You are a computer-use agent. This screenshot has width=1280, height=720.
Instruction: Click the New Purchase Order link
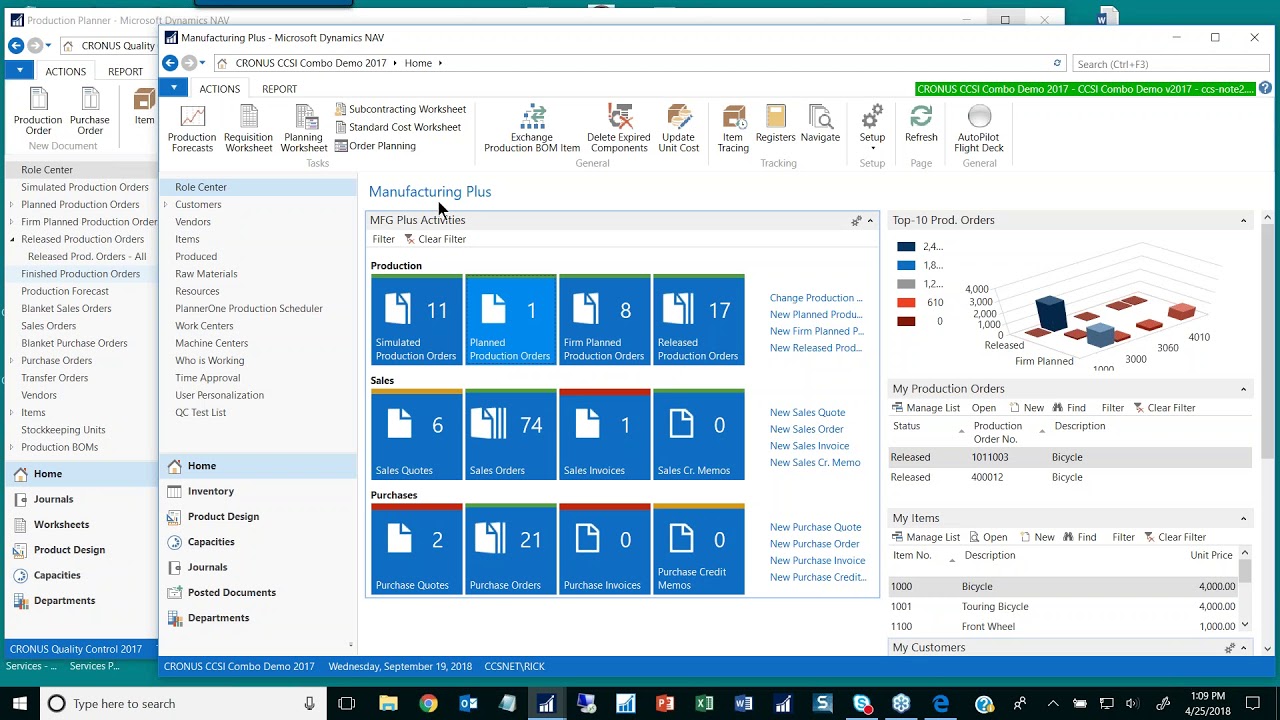tap(814, 544)
